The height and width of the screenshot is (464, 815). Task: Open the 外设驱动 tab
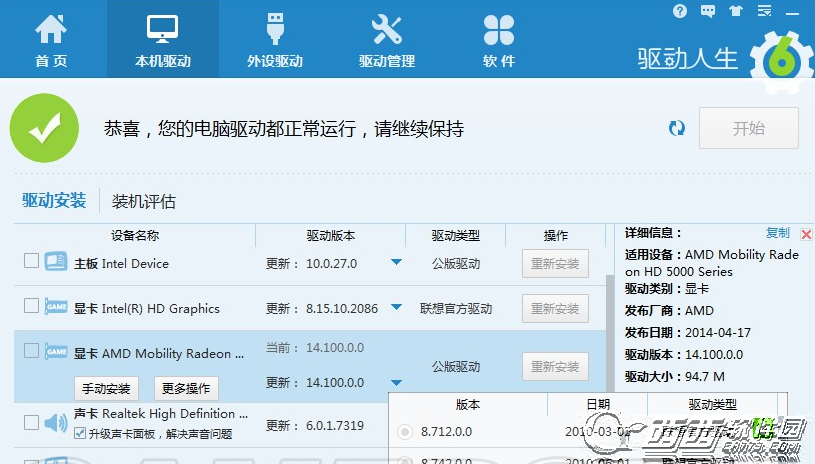pyautogui.click(x=275, y=40)
